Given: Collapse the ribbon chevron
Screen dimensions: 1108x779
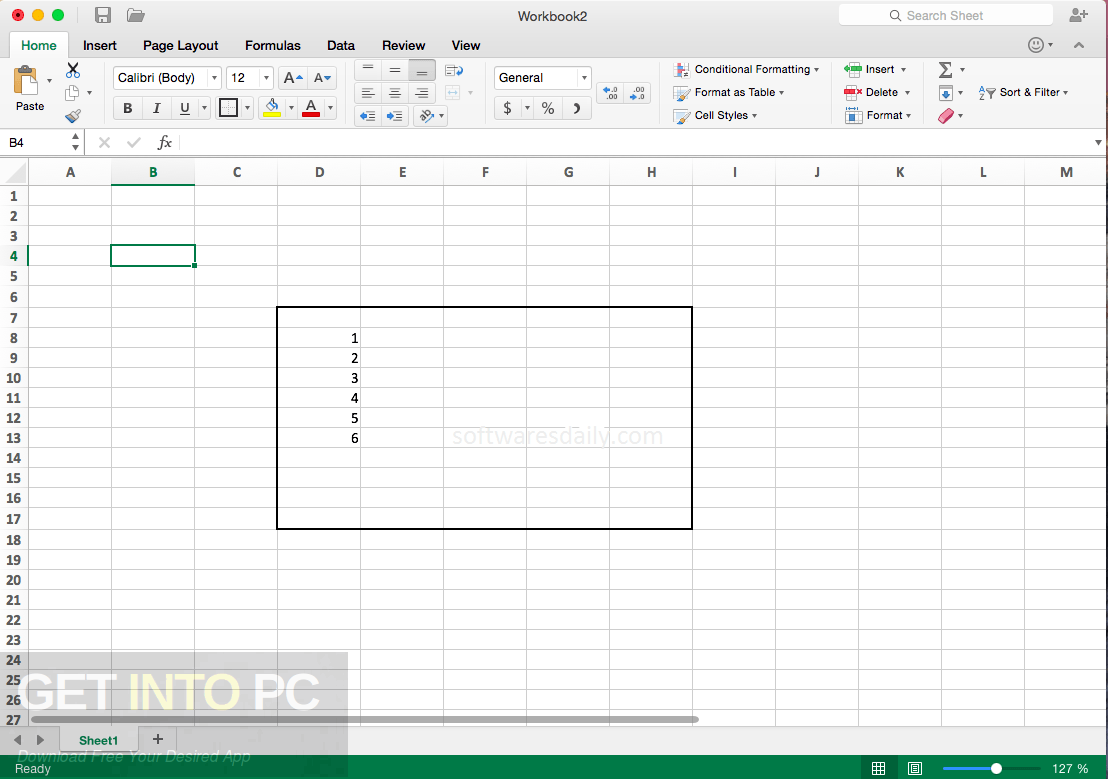Looking at the screenshot, I should coord(1078,45).
